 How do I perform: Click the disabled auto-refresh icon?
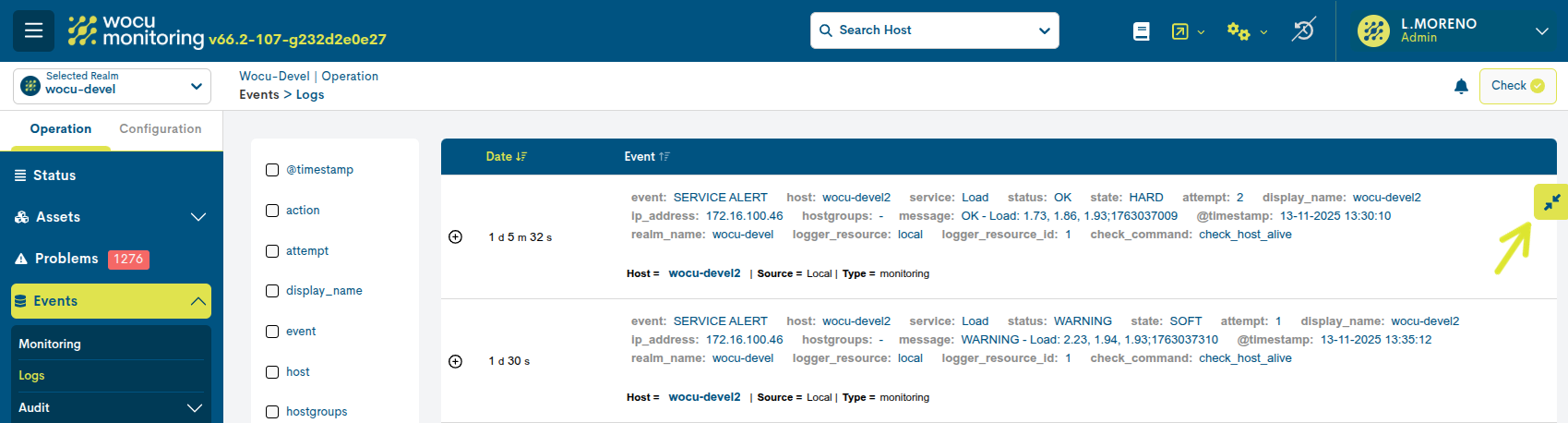pyautogui.click(x=1303, y=30)
